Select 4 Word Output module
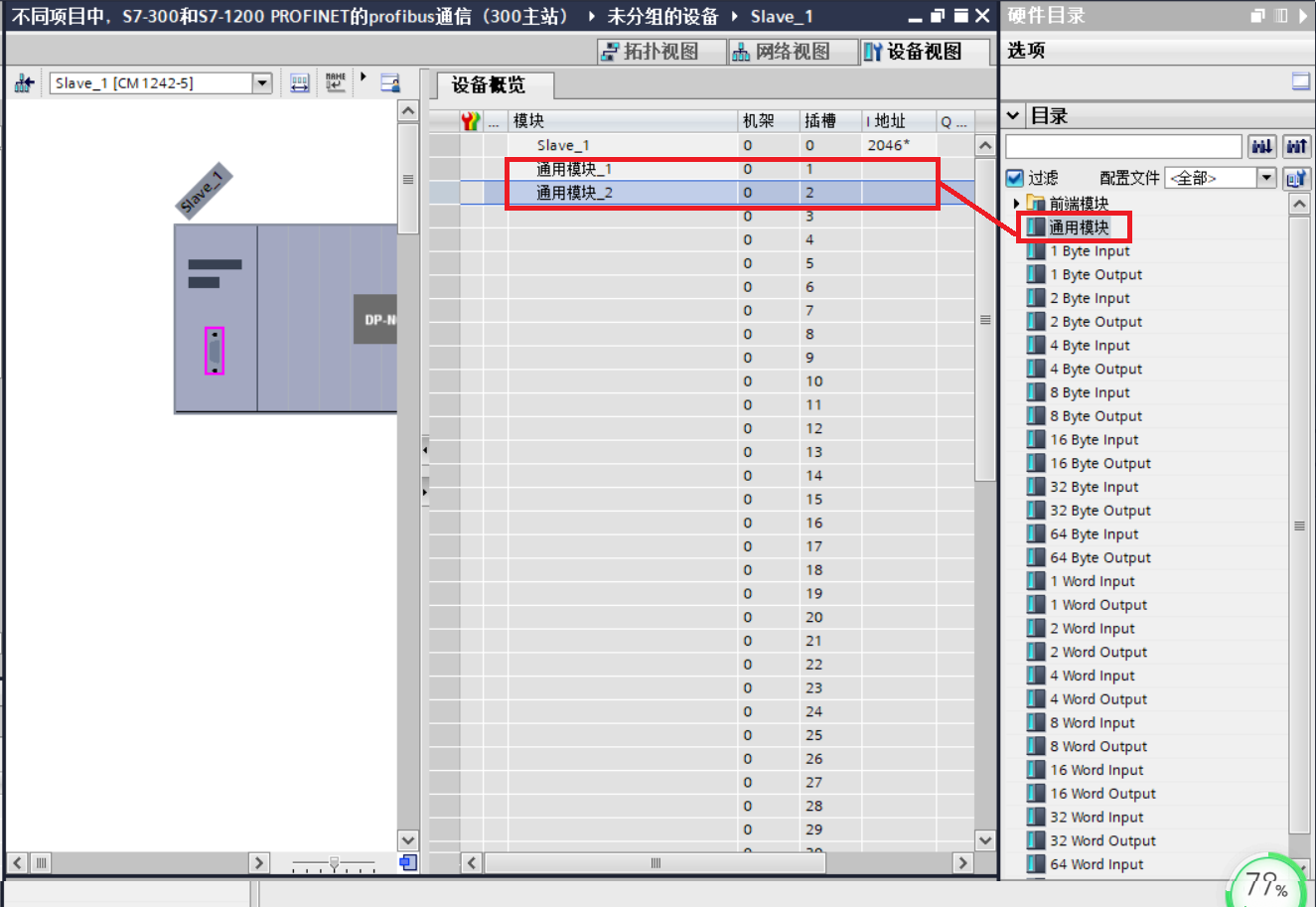 click(x=1098, y=699)
